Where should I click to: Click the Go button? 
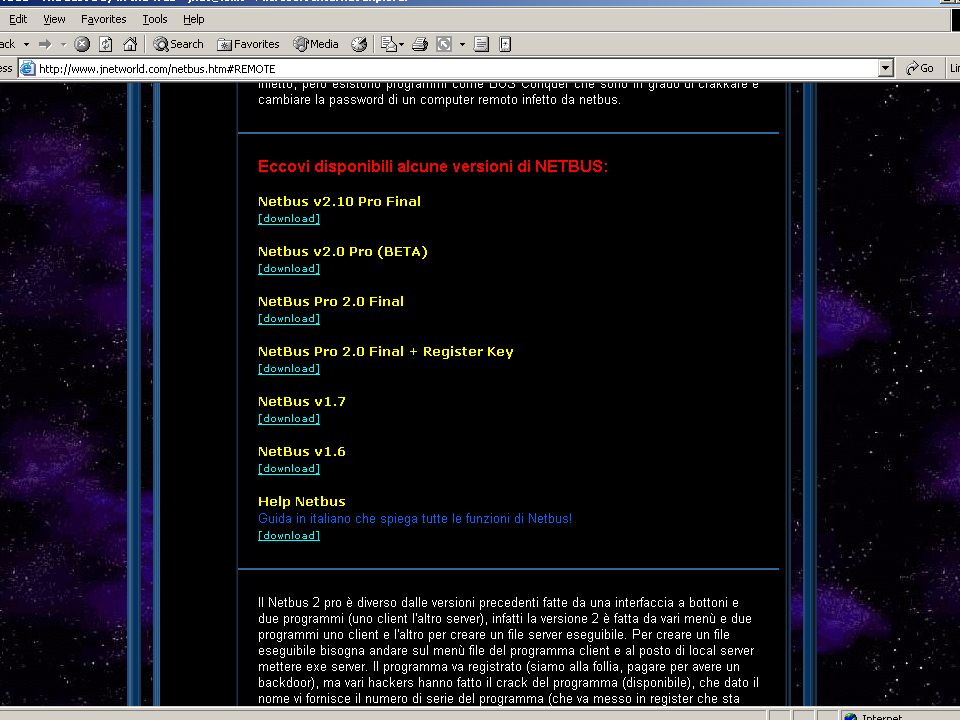tap(920, 69)
